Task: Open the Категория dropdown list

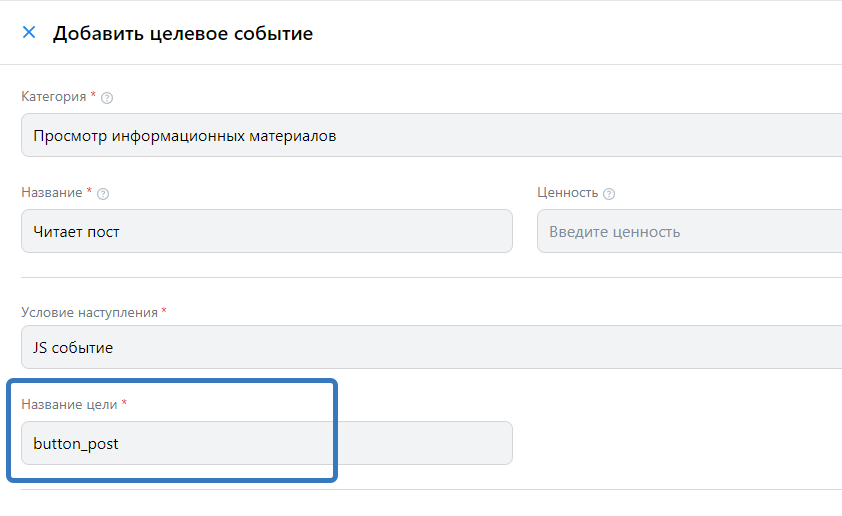Action: click(430, 135)
